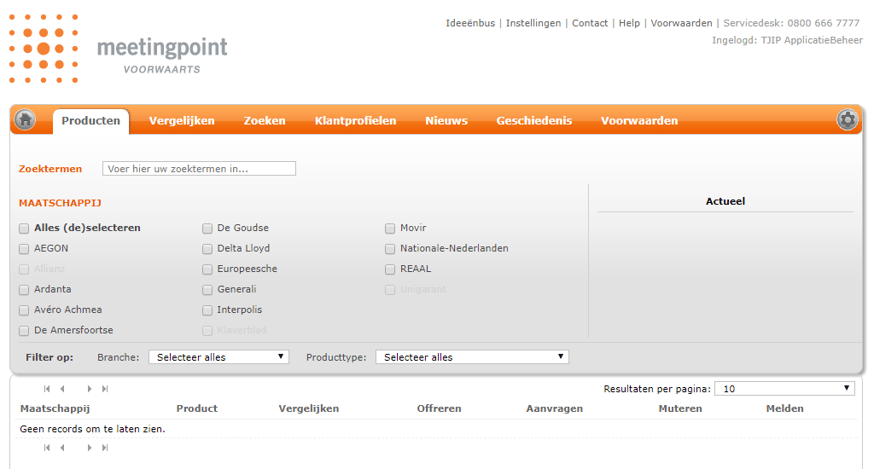The width and height of the screenshot is (874, 469).
Task: Open the settings gear in the orange bar
Action: (x=847, y=119)
